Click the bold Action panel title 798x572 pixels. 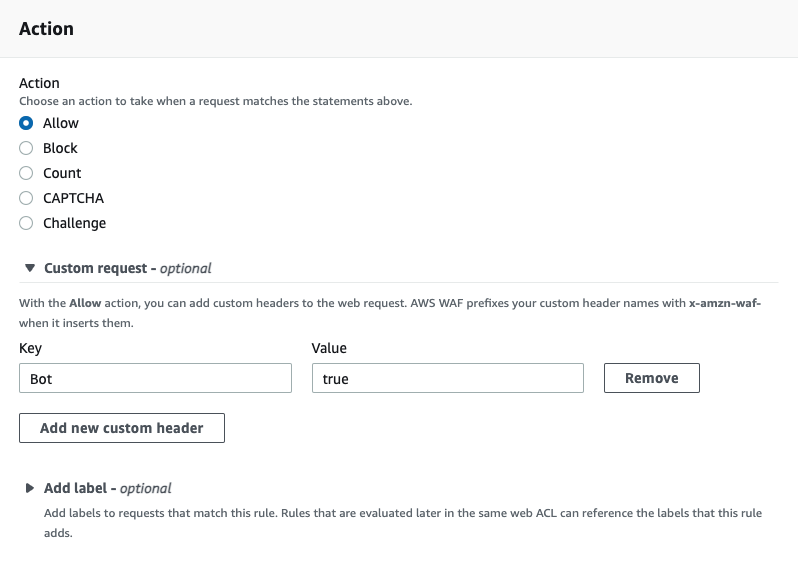tap(46, 28)
